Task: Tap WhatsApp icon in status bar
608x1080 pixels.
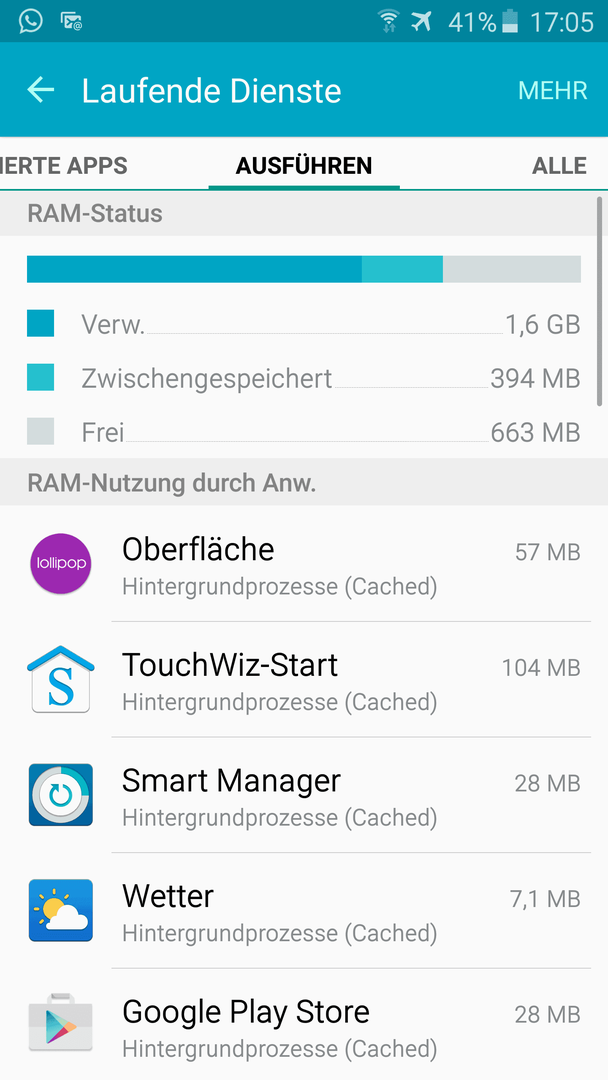Action: 30,21
